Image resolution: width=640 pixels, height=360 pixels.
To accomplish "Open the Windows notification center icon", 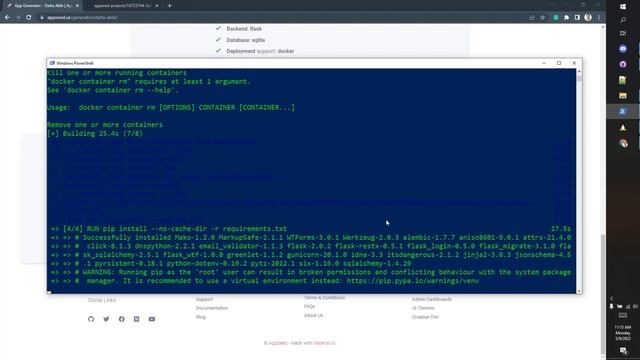I will coord(623,351).
